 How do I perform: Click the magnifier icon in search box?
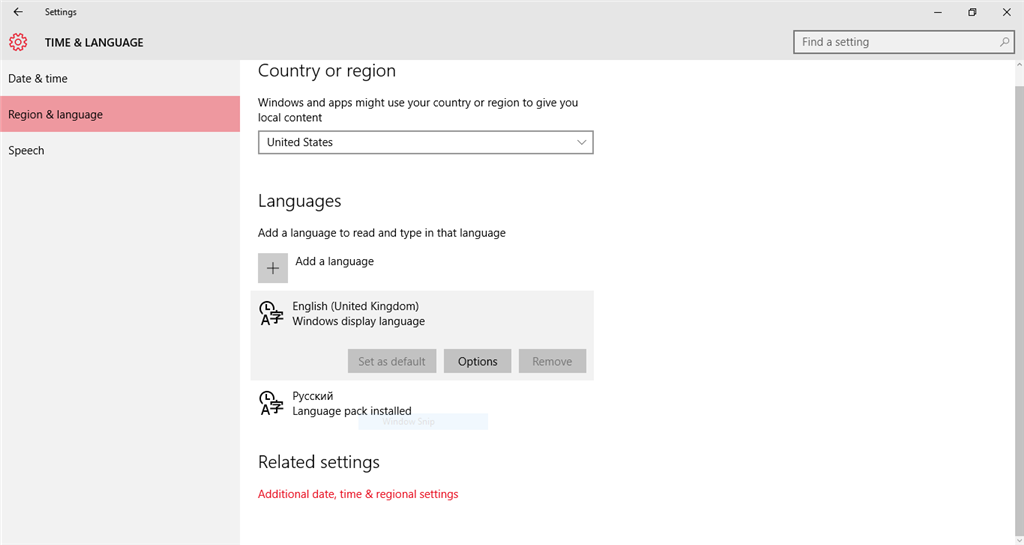coord(1004,42)
